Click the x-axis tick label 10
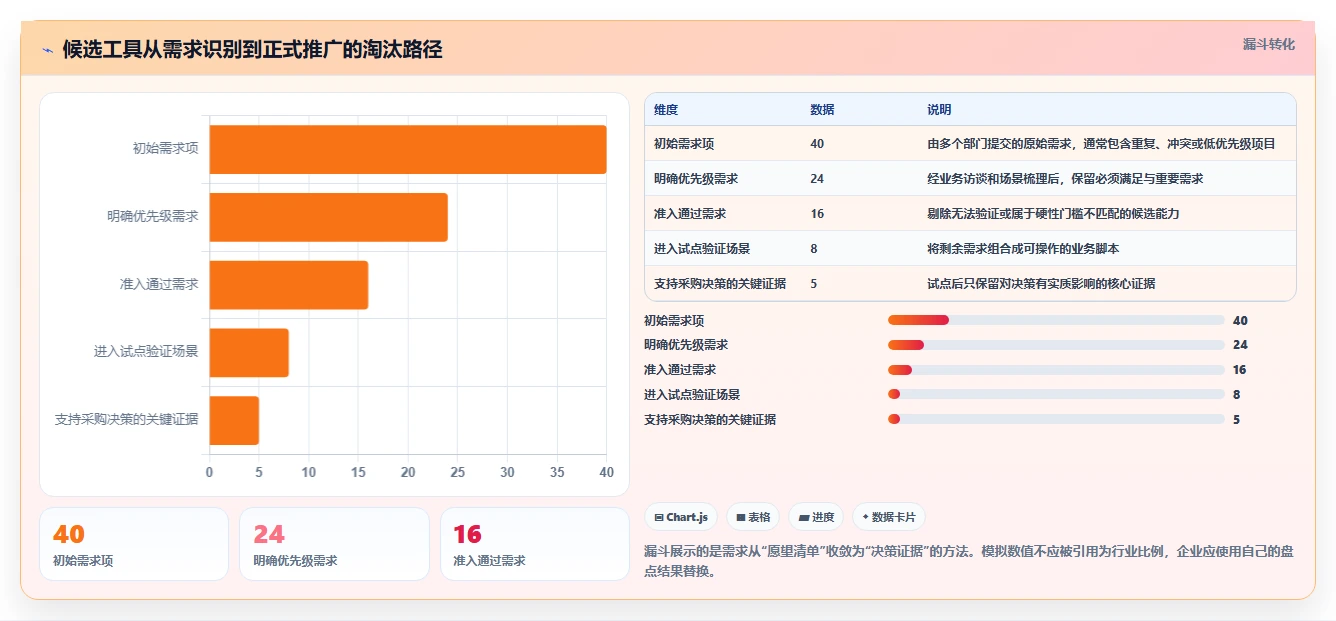The image size is (1336, 621). tap(308, 472)
